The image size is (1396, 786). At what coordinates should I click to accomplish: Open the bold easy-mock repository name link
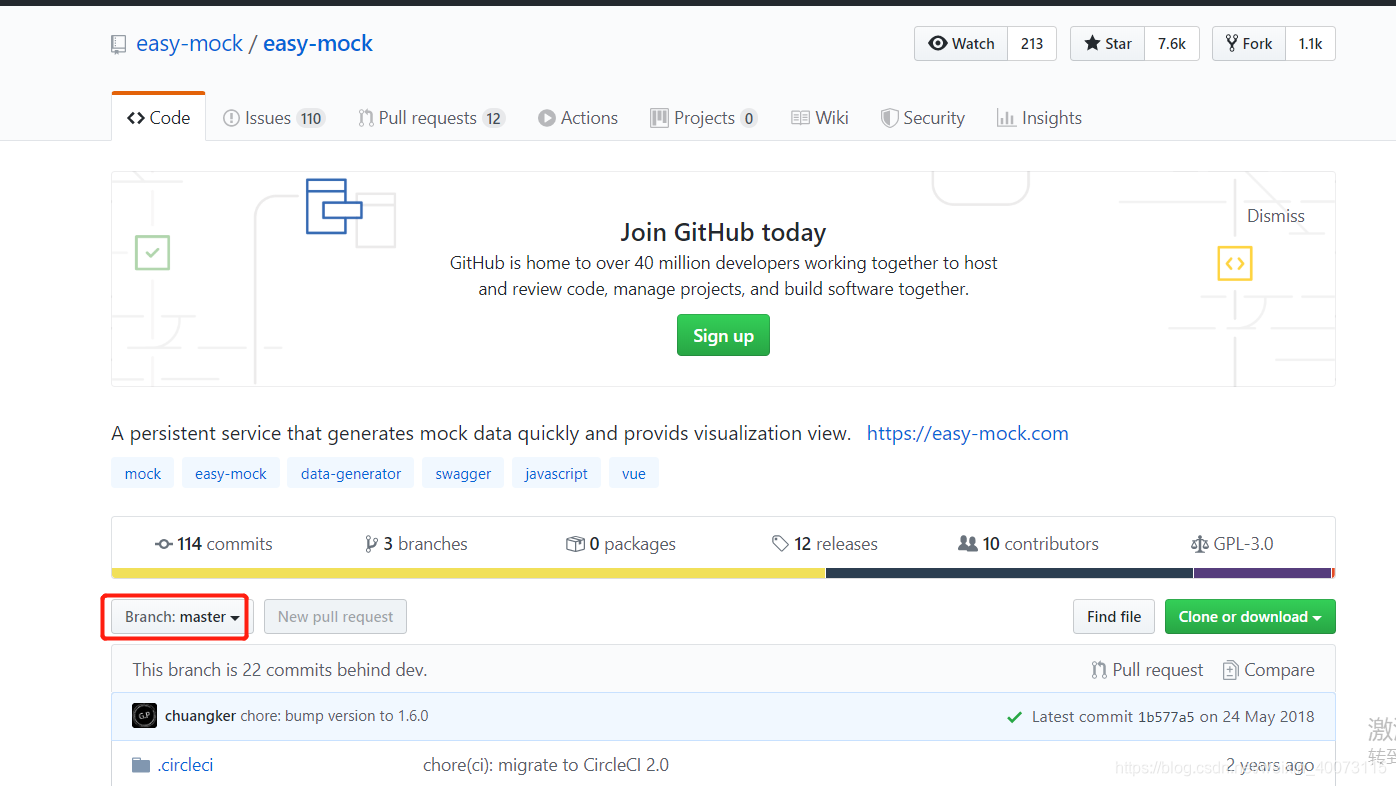318,43
